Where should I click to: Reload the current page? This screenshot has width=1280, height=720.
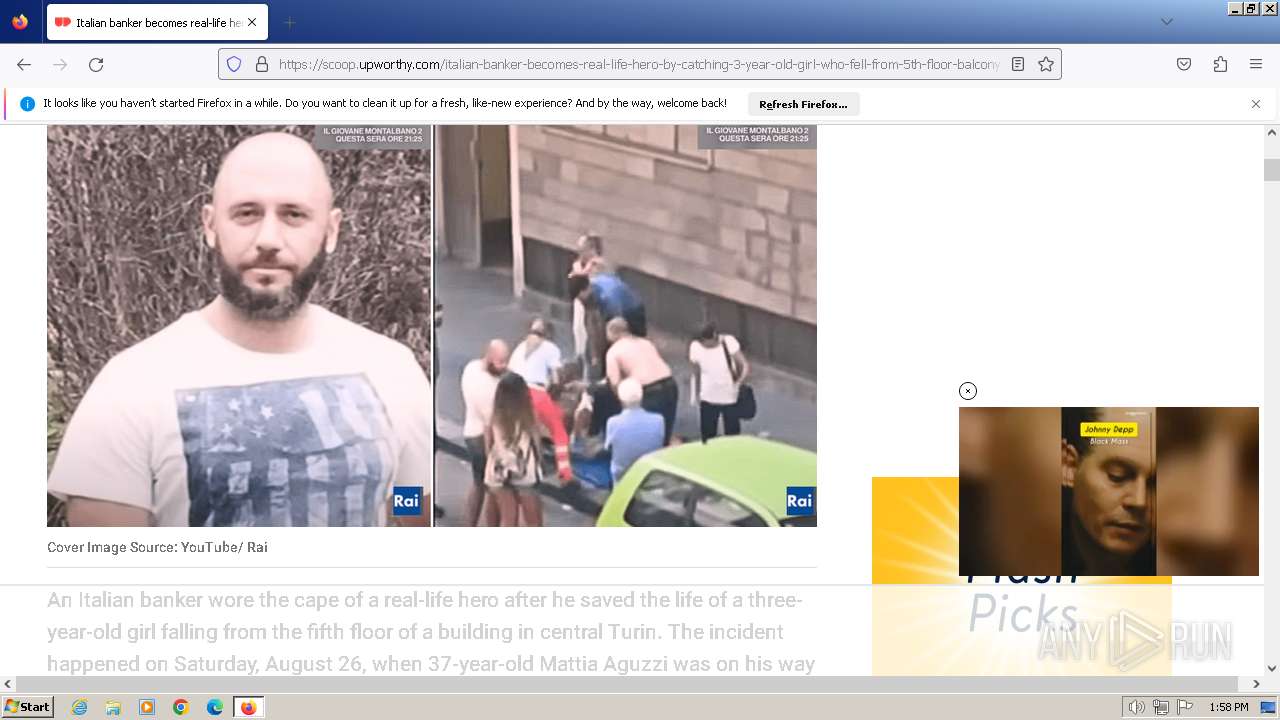point(96,64)
